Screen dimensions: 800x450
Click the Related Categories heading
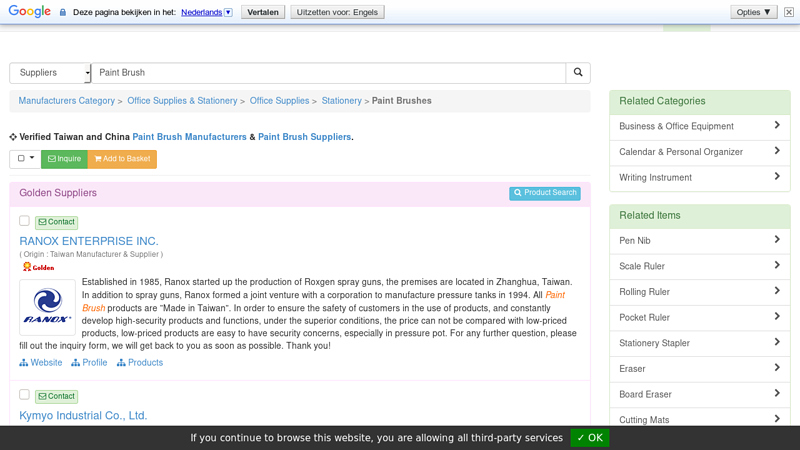[x=662, y=101]
